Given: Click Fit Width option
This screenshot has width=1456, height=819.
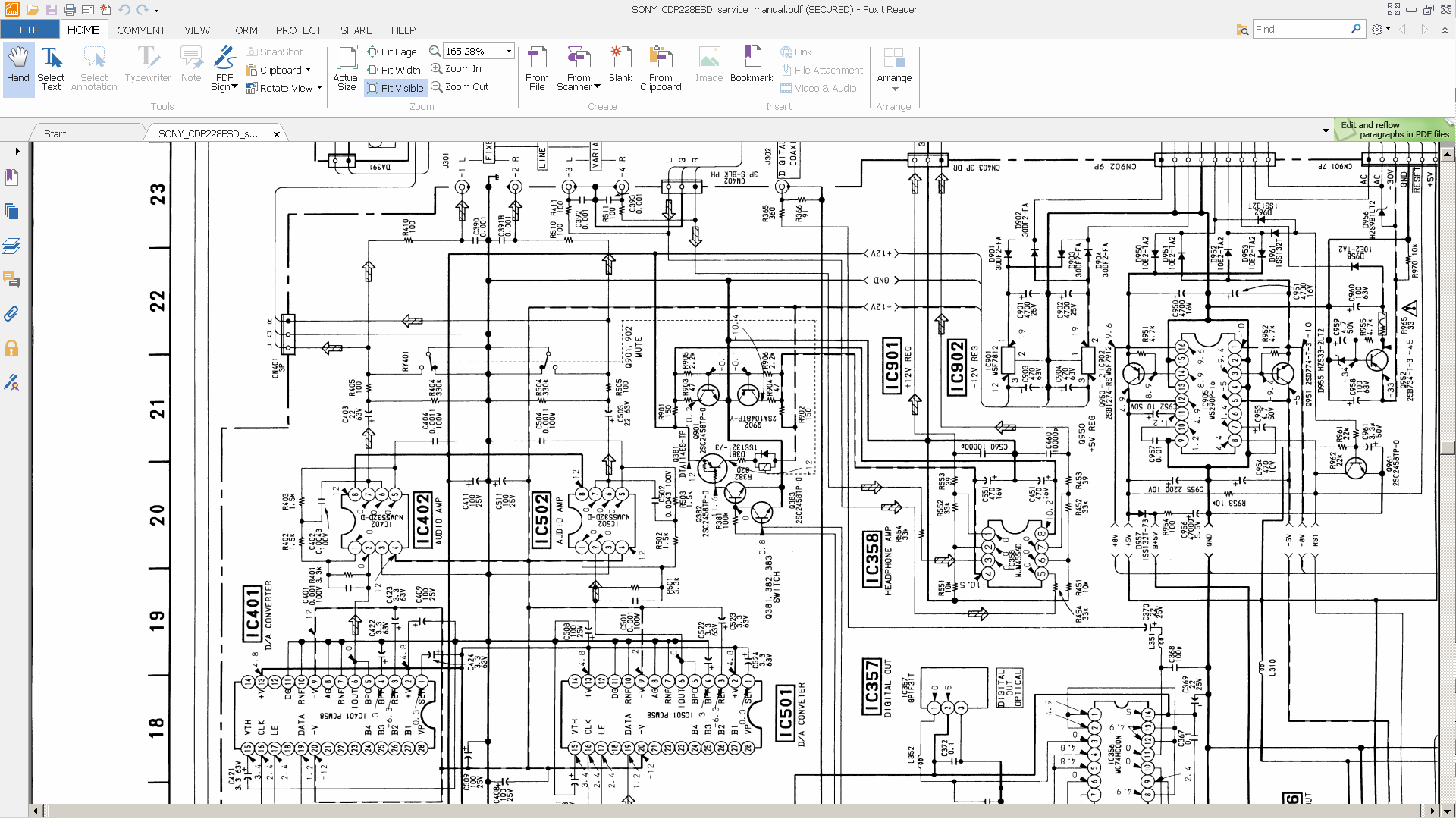Looking at the screenshot, I should pyautogui.click(x=394, y=70).
